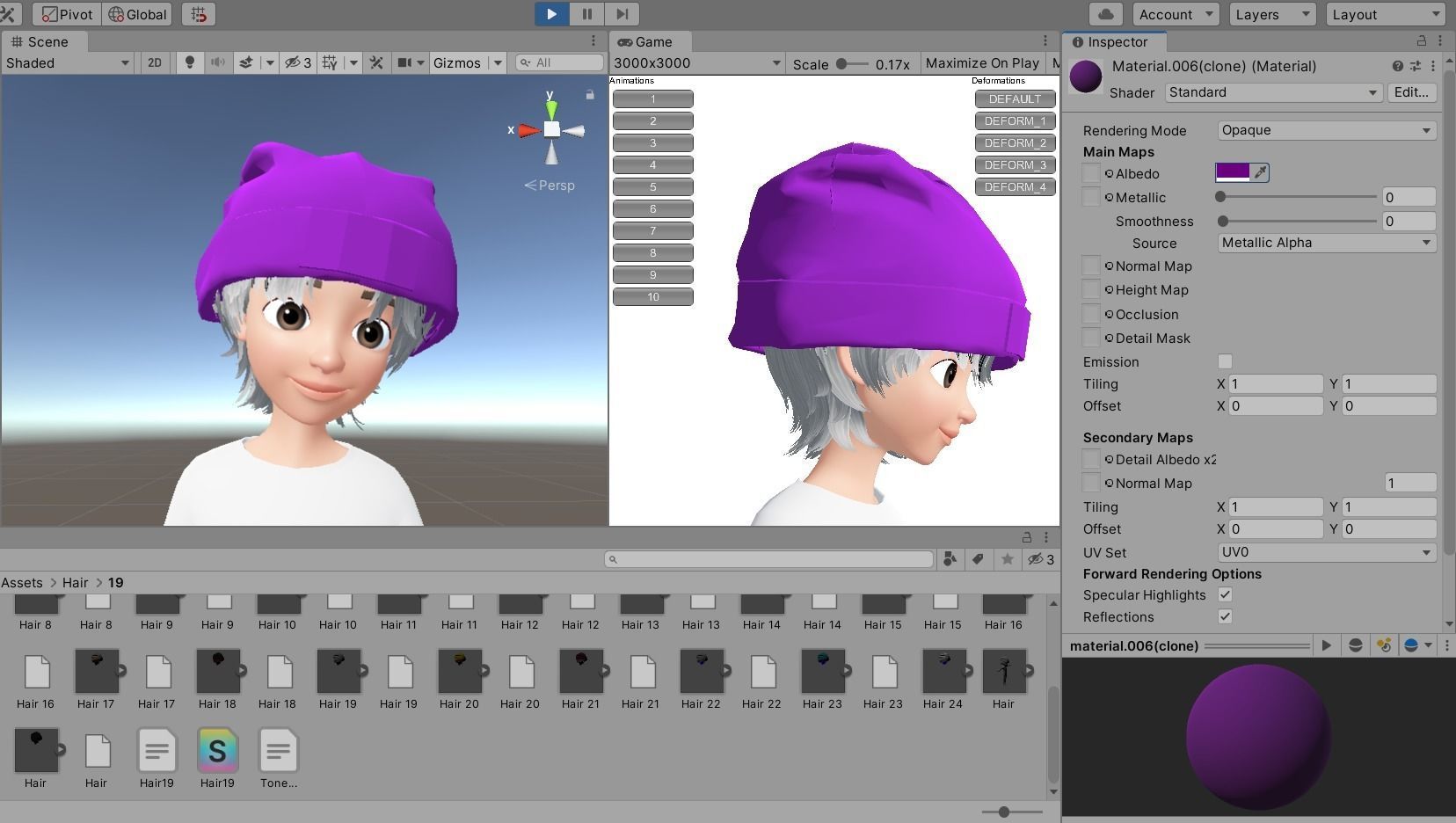Select the Hair19 shader asset thumbnail
The image size is (1456, 823).
(x=217, y=751)
